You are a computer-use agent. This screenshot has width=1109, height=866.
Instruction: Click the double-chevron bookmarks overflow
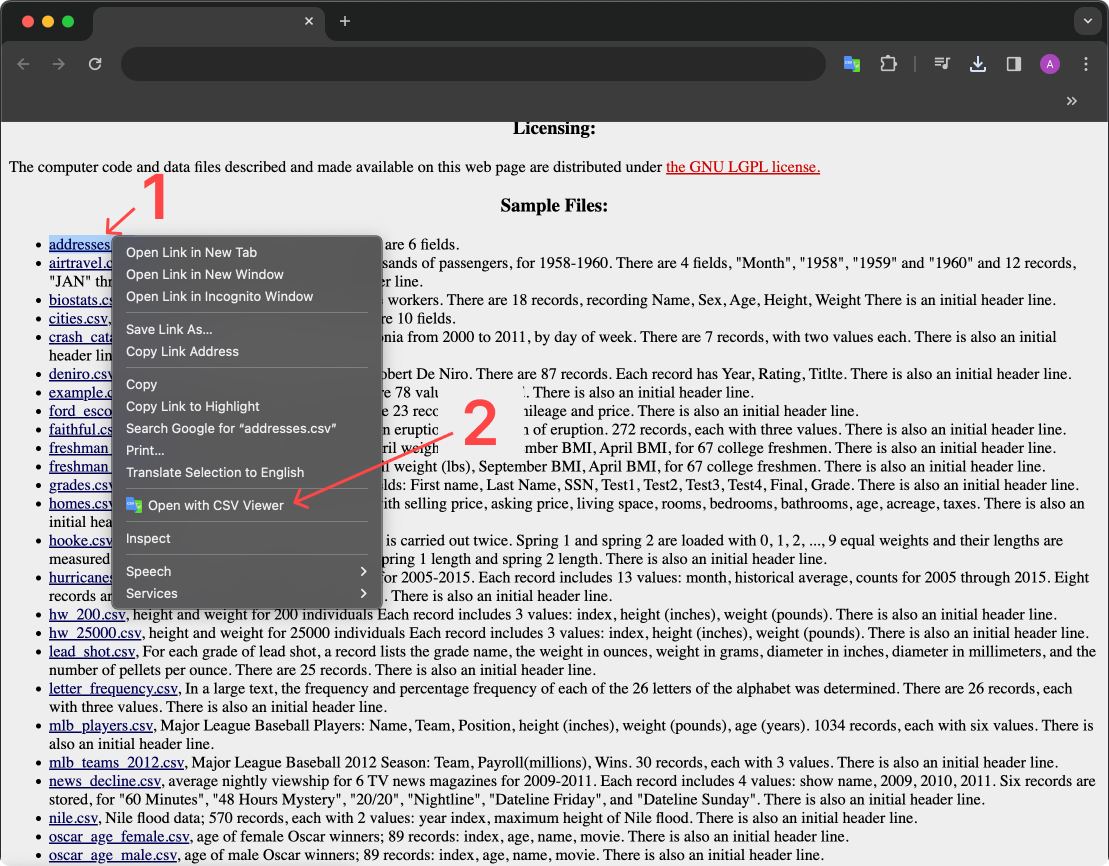[1071, 101]
